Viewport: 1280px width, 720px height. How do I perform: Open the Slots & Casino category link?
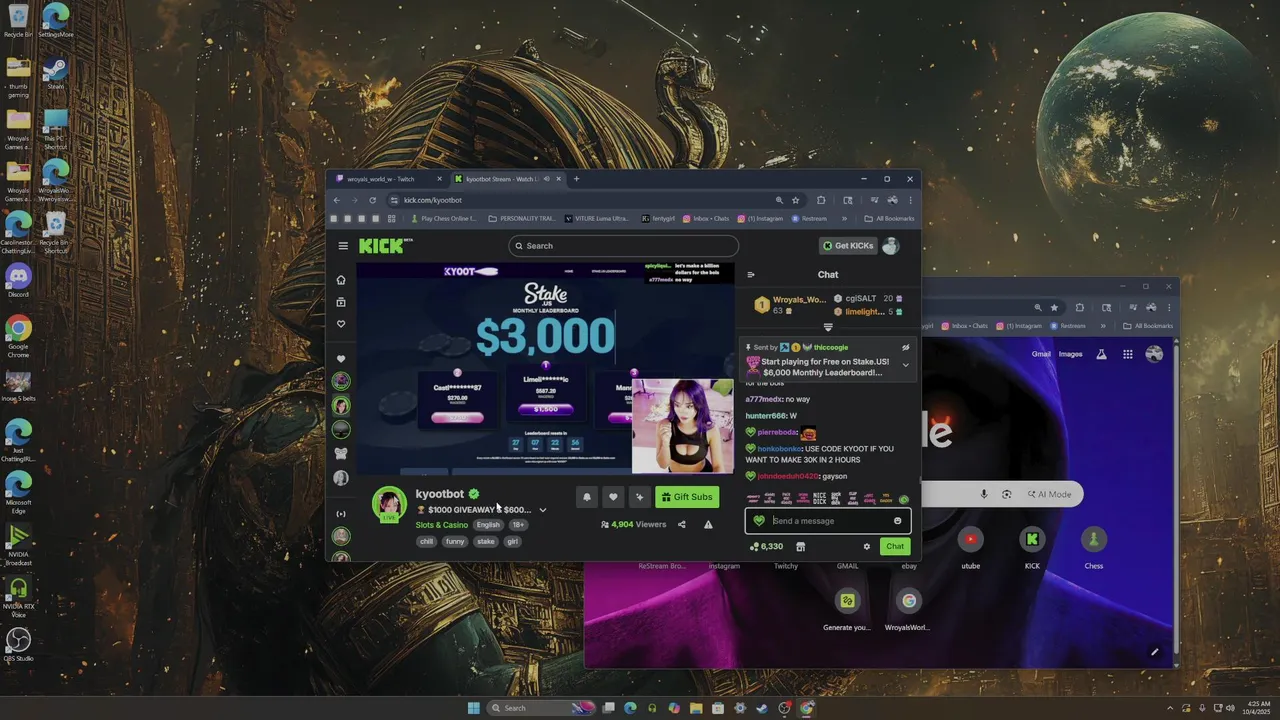pyautogui.click(x=442, y=525)
